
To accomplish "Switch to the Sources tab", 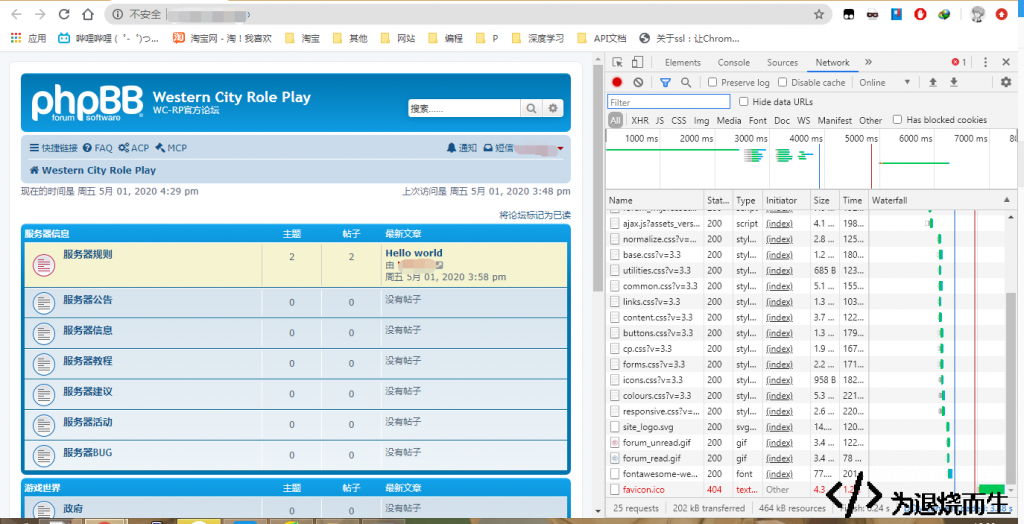I will coord(782,62).
